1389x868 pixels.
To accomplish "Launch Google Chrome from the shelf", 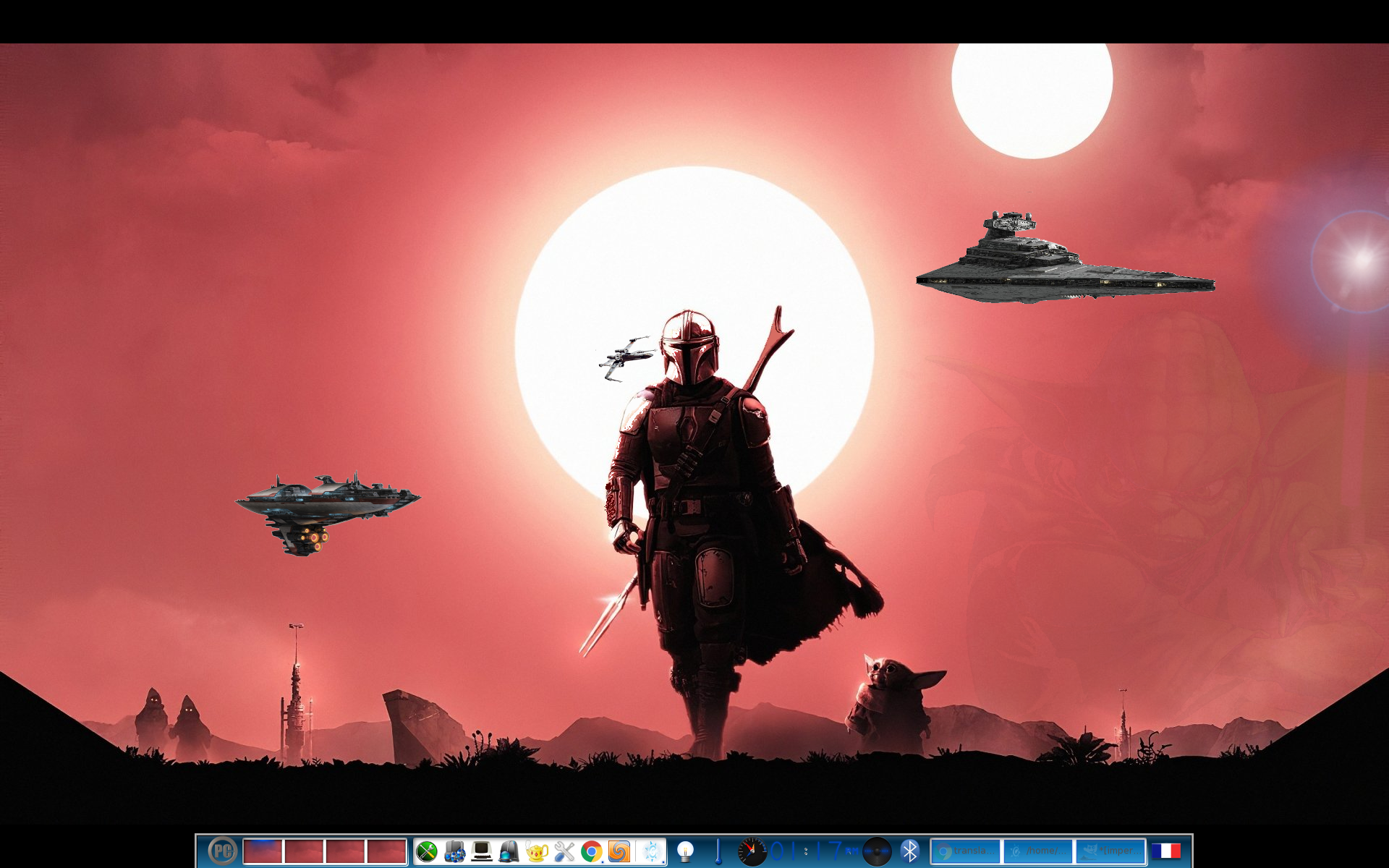I will coord(592,852).
